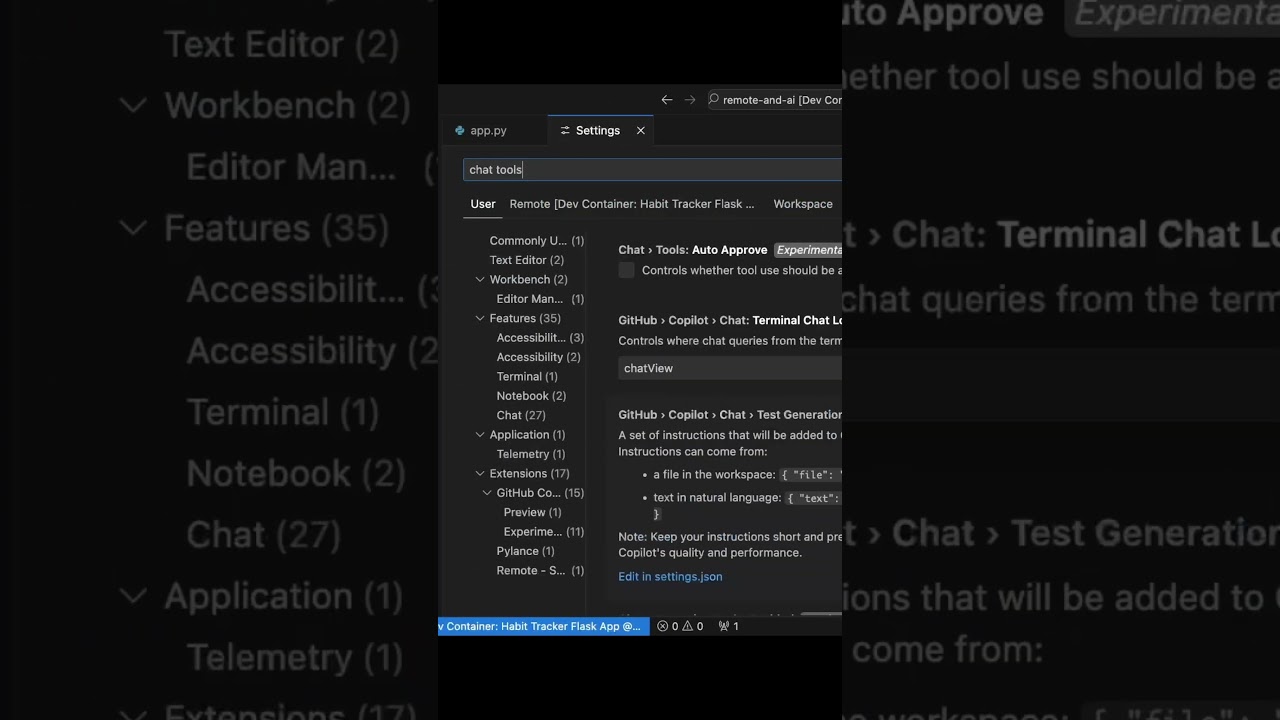The image size is (1280, 720).
Task: Select Terminal (1) tree entry
Action: [x=527, y=377]
